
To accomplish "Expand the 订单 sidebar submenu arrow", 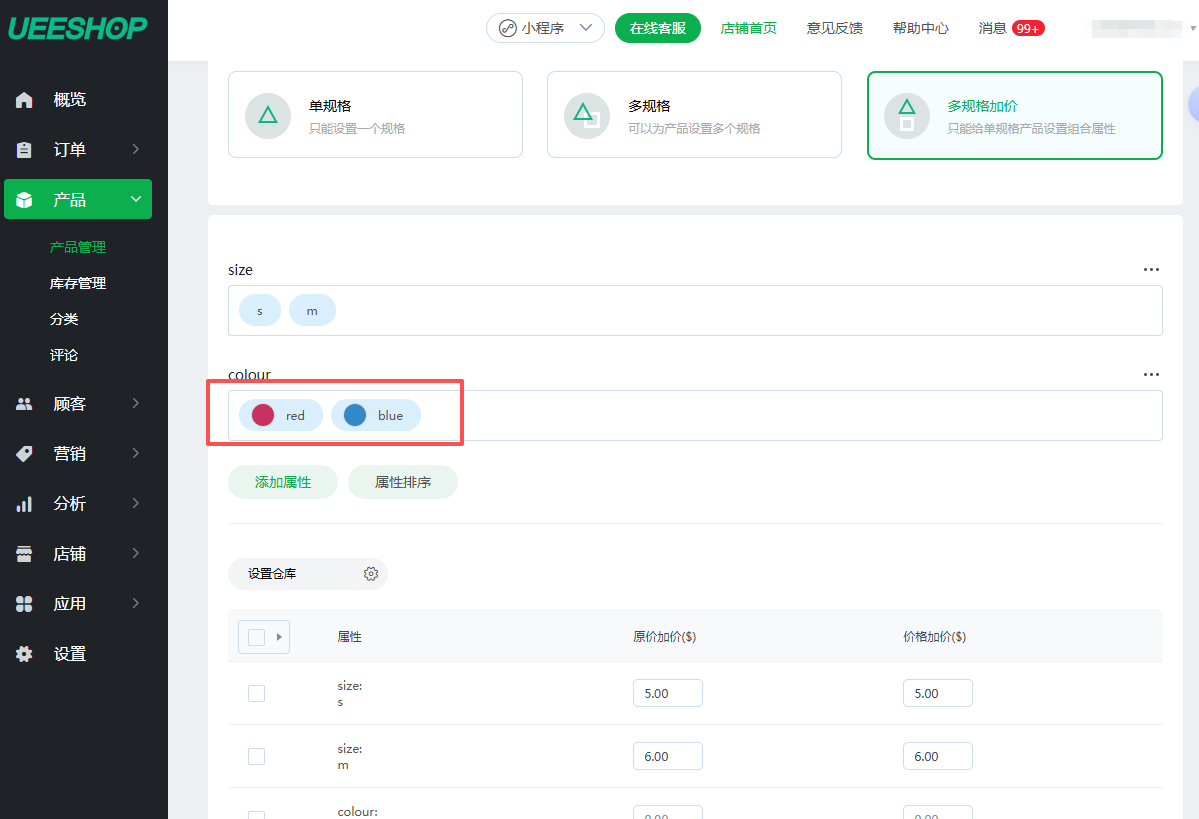I will pyautogui.click(x=135, y=150).
